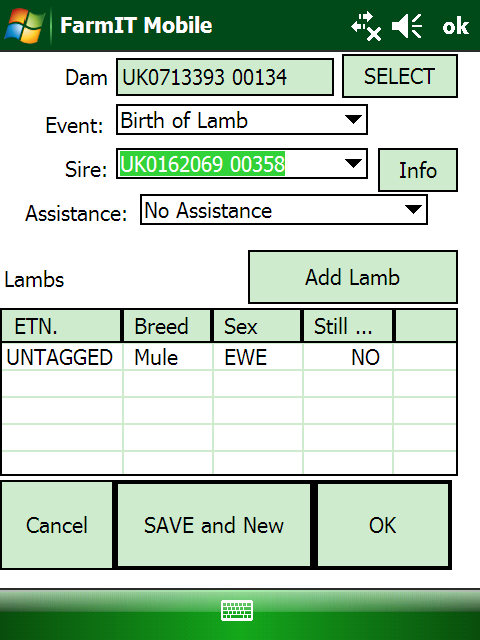This screenshot has width=480, height=640.
Task: Sort by the ETN. column header
Action: click(x=61, y=326)
